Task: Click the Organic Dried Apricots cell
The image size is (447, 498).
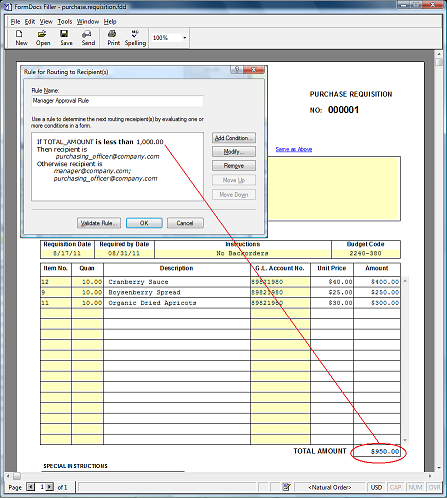Action: [177, 303]
